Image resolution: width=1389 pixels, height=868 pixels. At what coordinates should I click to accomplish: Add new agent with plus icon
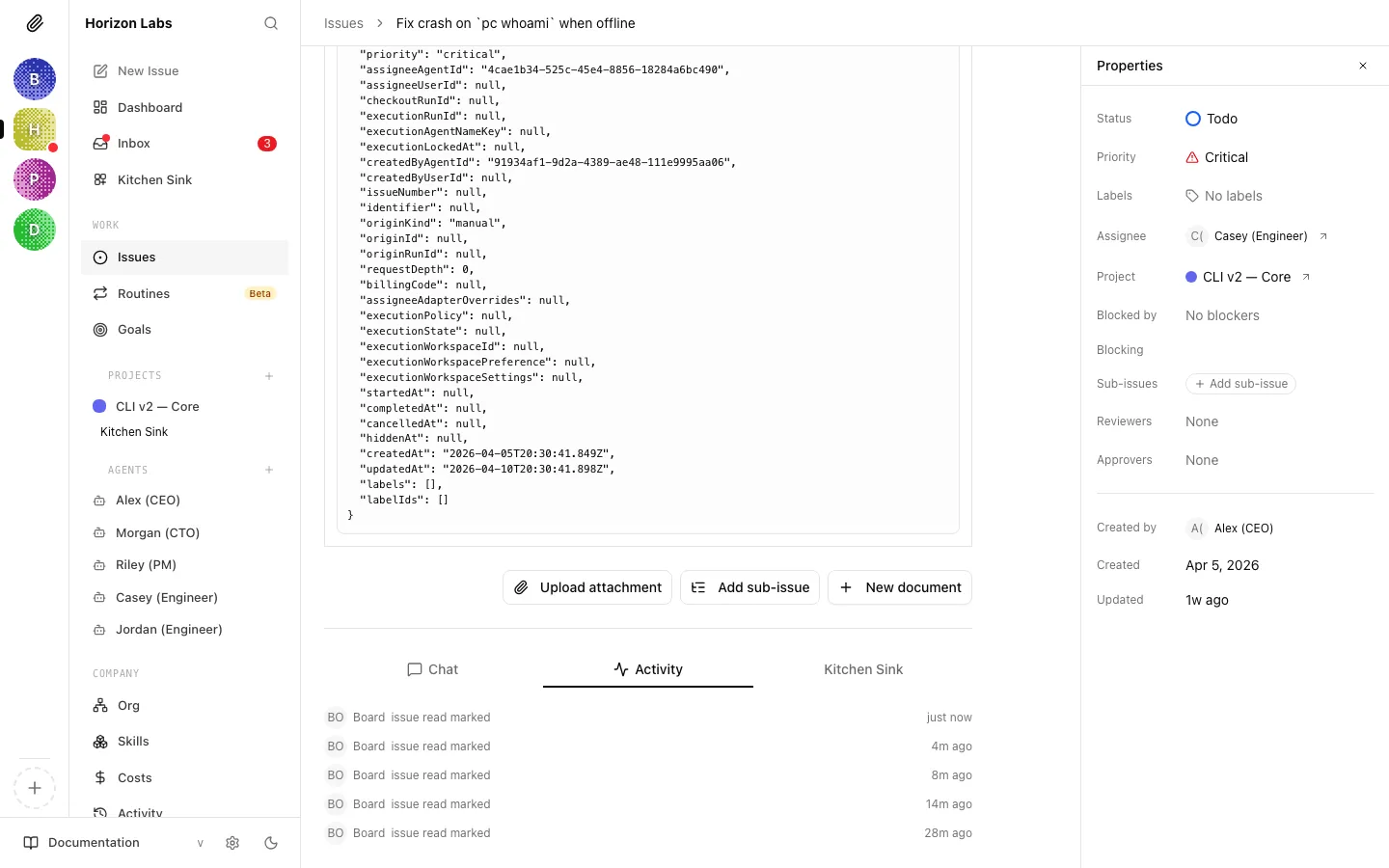coord(269,470)
